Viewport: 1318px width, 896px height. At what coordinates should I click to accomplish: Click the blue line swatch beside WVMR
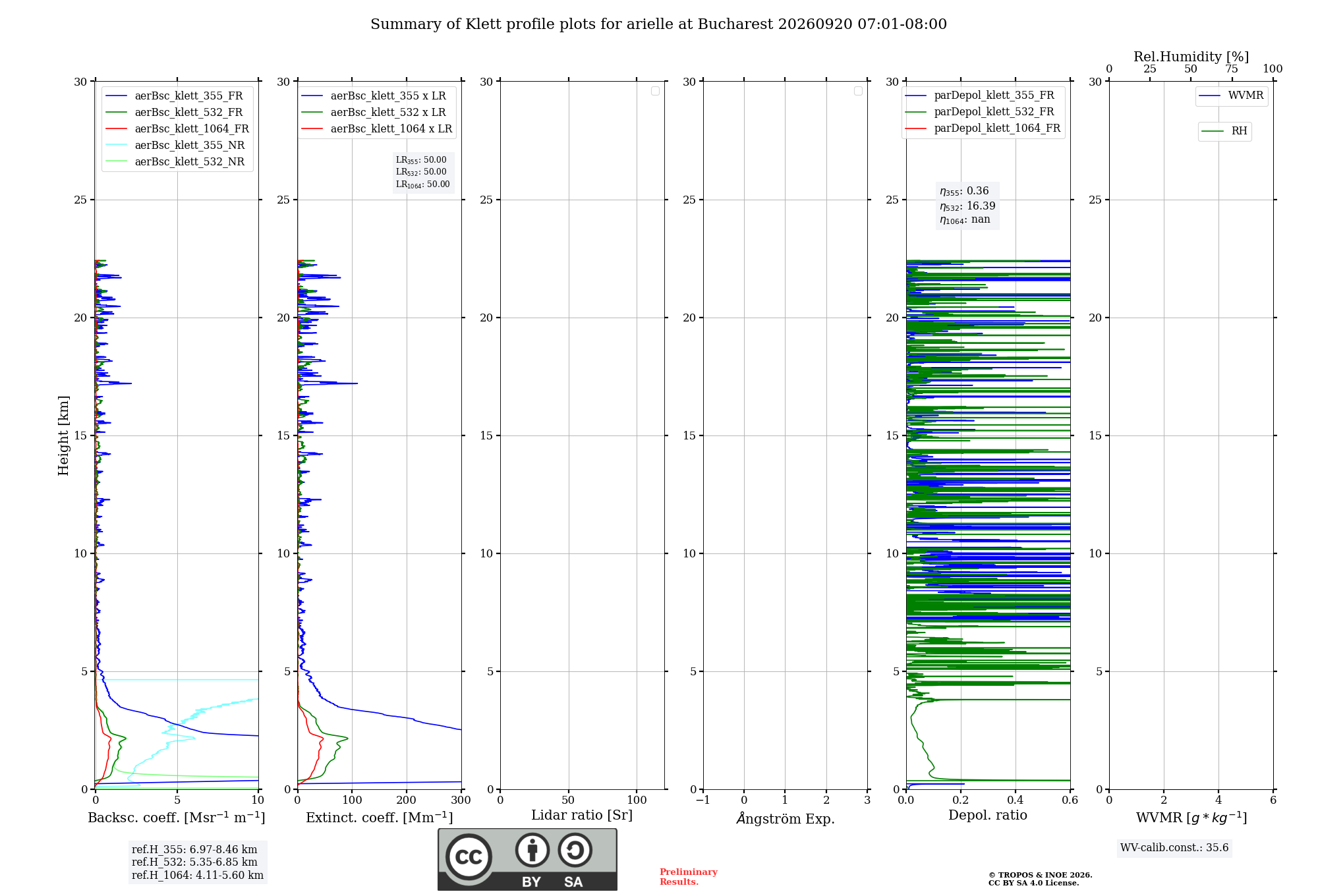(x=1210, y=96)
